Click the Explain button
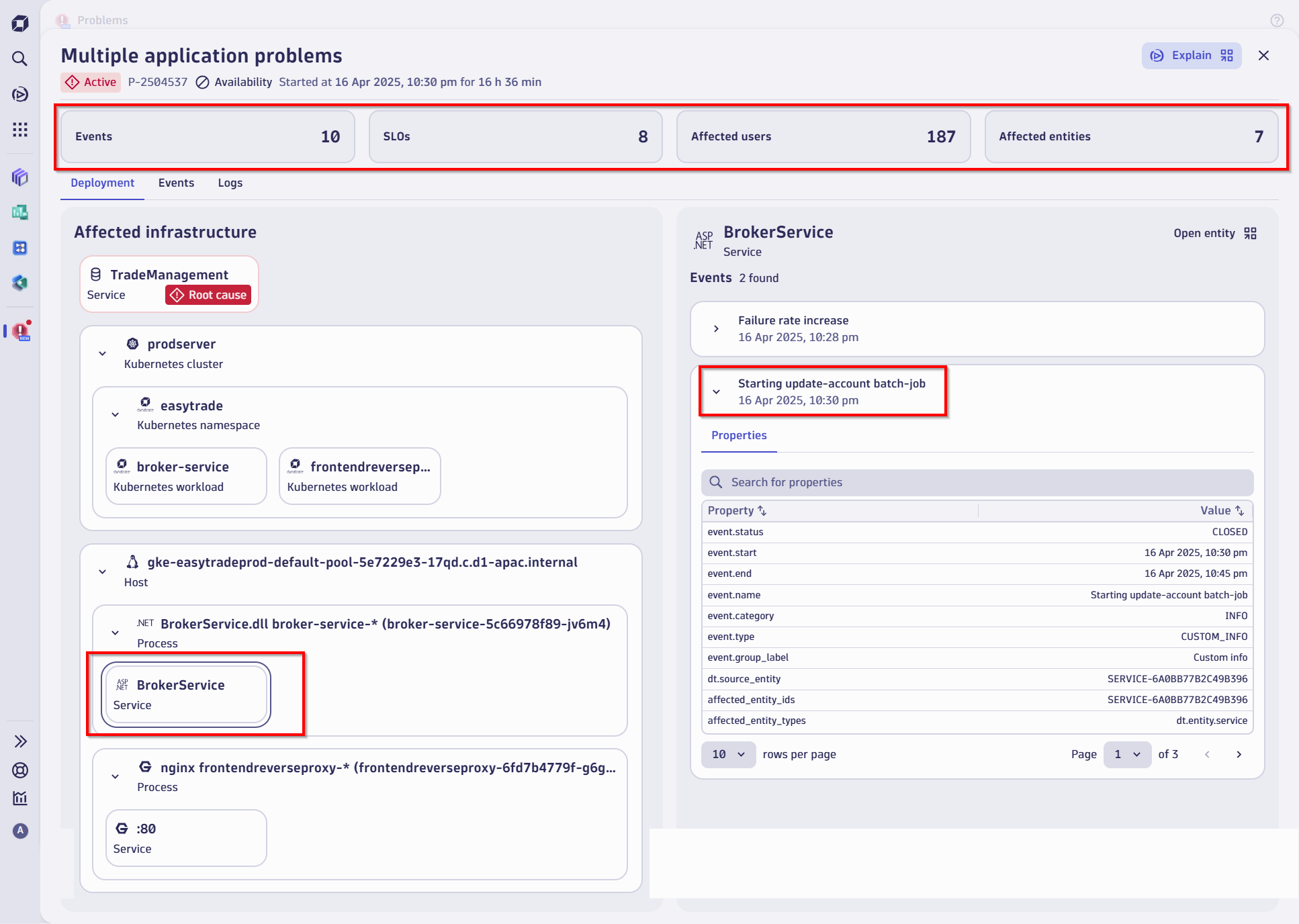This screenshot has height=924, width=1299. [x=1191, y=56]
